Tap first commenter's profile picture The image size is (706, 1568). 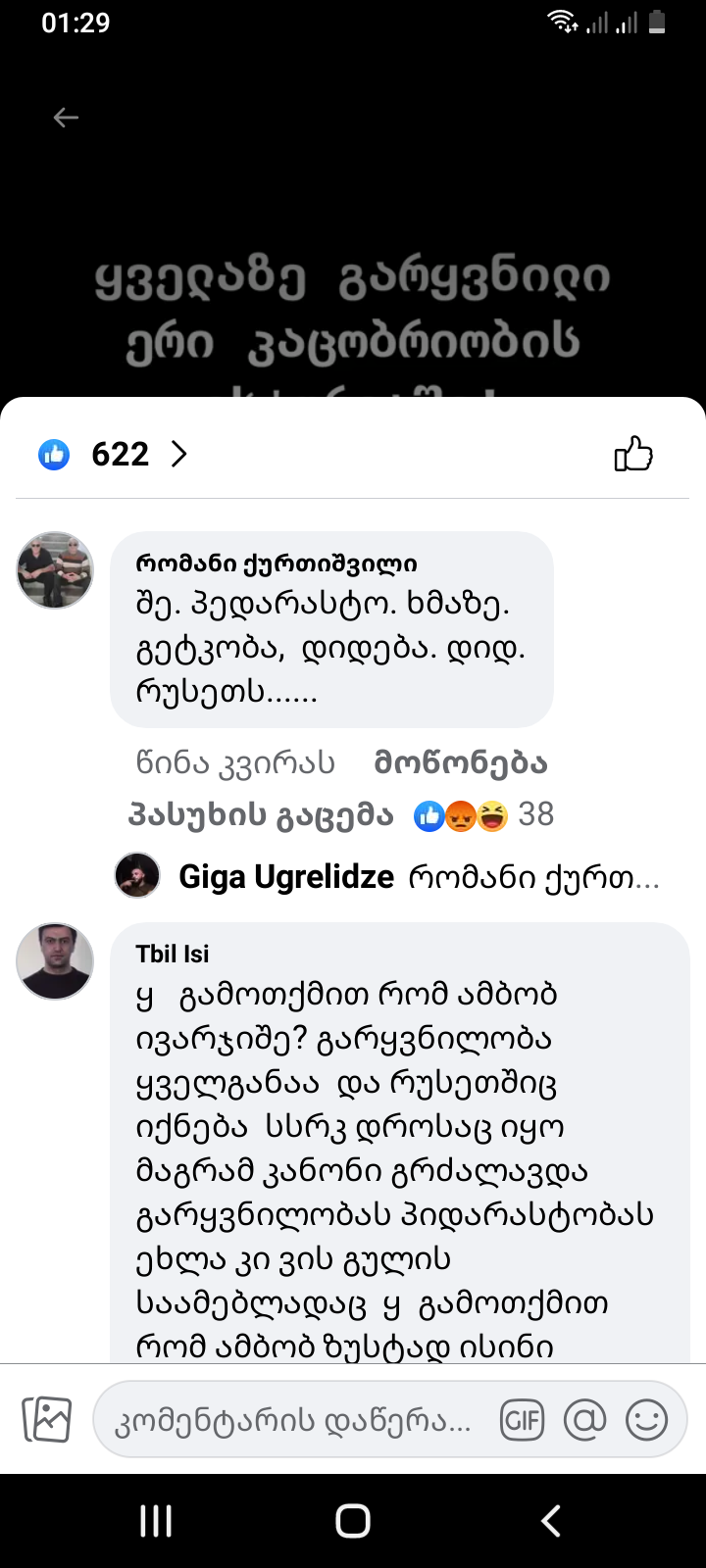(x=55, y=570)
